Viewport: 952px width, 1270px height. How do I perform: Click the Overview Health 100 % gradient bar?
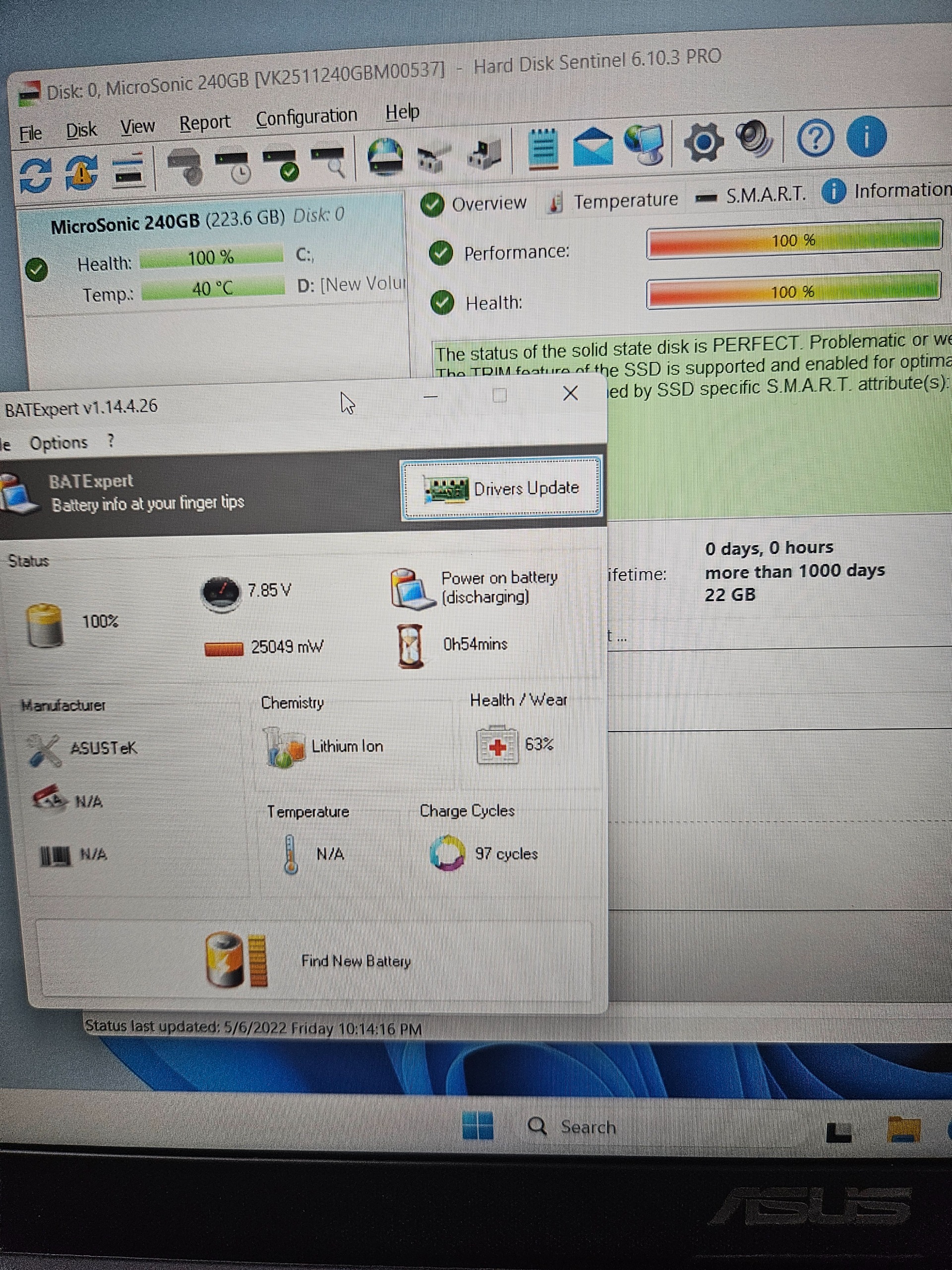click(794, 291)
